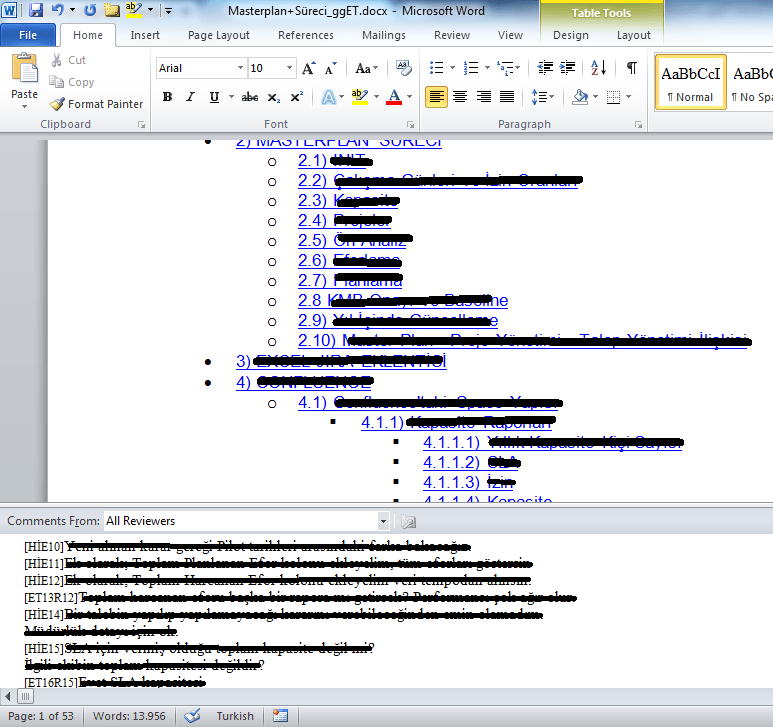The image size is (773, 727).
Task: Apply the Normal style
Action: coord(690,82)
